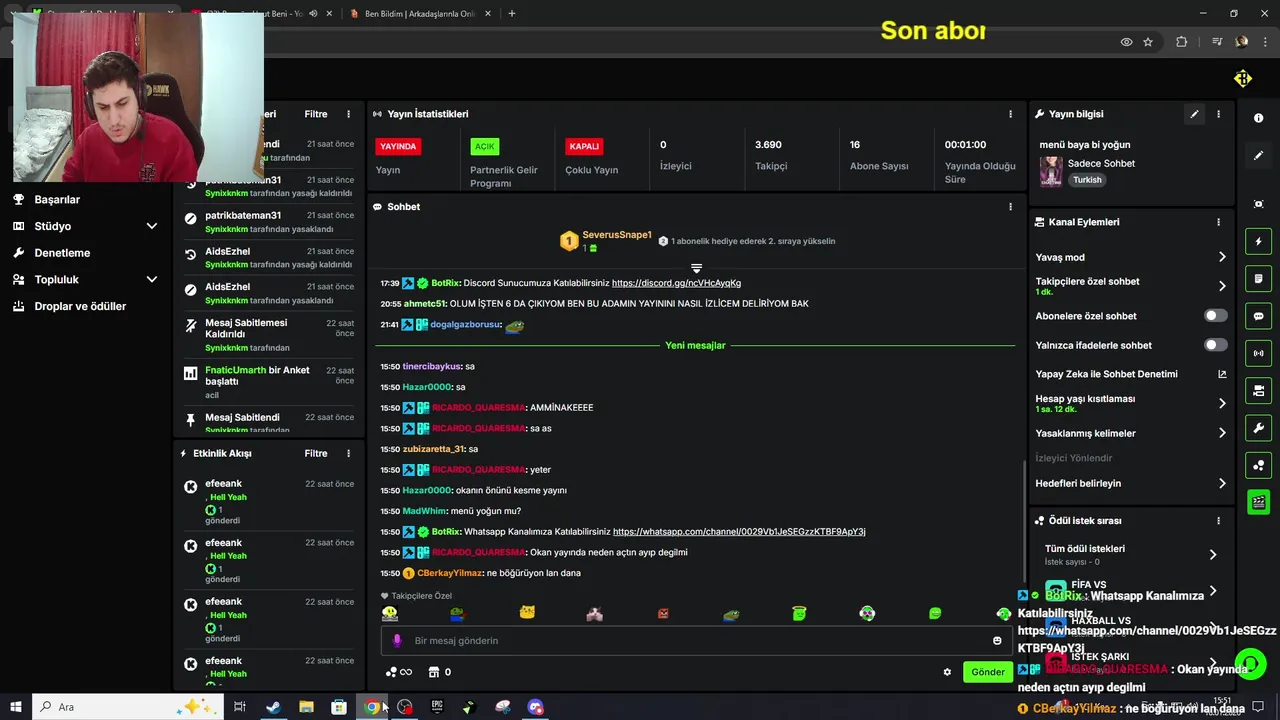Click the pencil icon in the right sidebar
This screenshot has height=720, width=1280.
[x=1258, y=155]
